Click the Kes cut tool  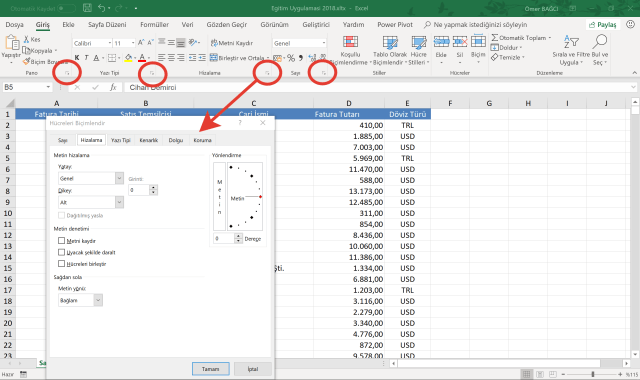click(x=32, y=39)
